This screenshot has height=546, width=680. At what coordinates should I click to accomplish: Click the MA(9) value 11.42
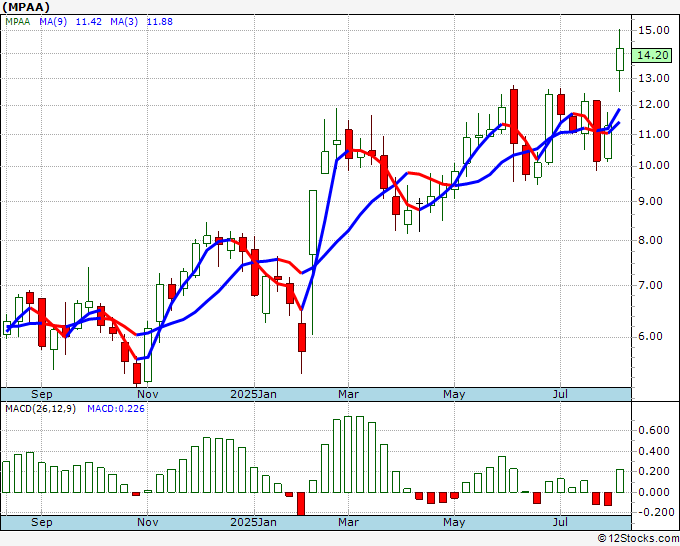pyautogui.click(x=88, y=22)
